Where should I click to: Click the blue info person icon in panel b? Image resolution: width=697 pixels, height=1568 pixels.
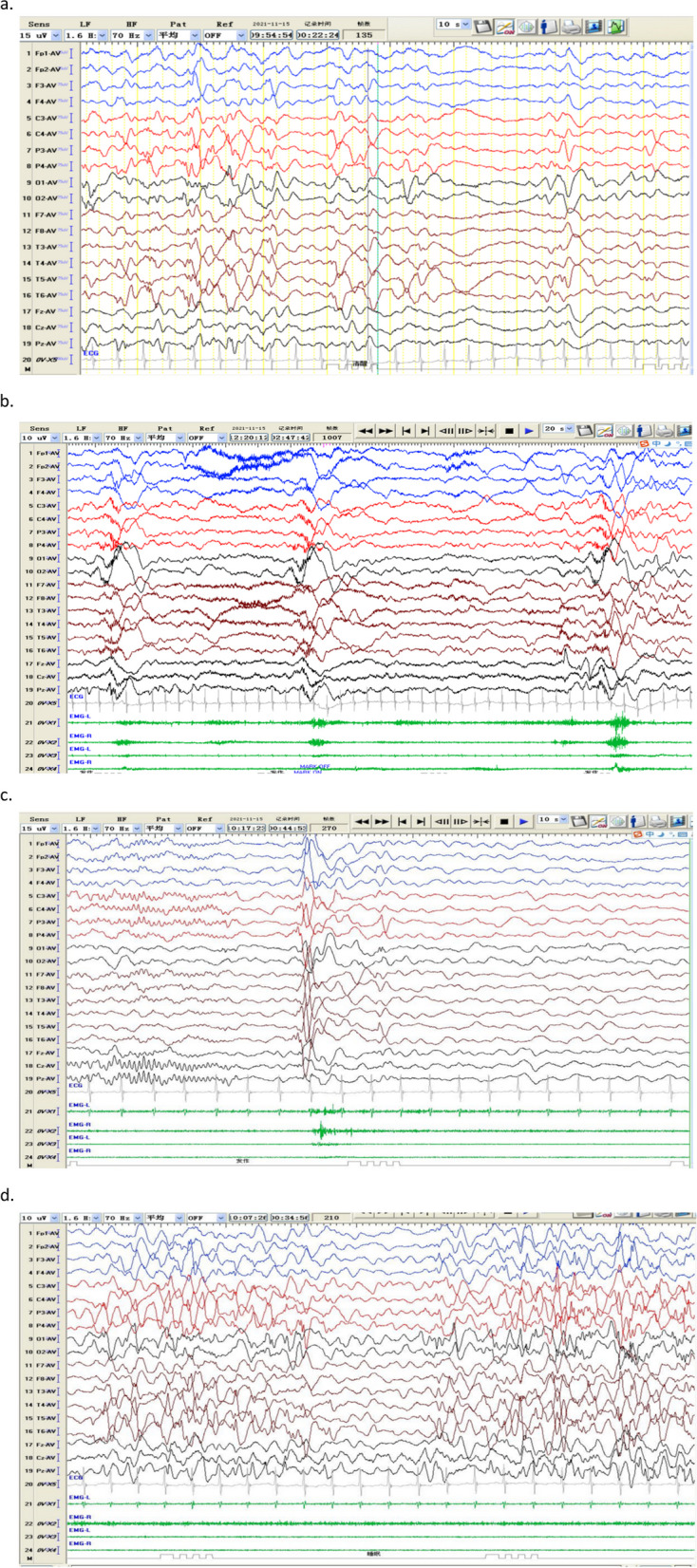point(645,430)
